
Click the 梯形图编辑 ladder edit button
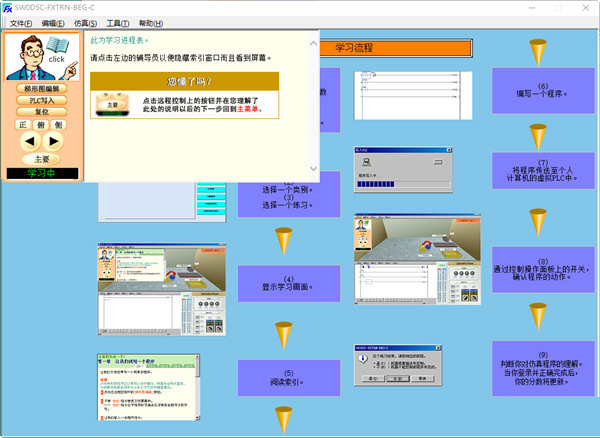[x=41, y=89]
